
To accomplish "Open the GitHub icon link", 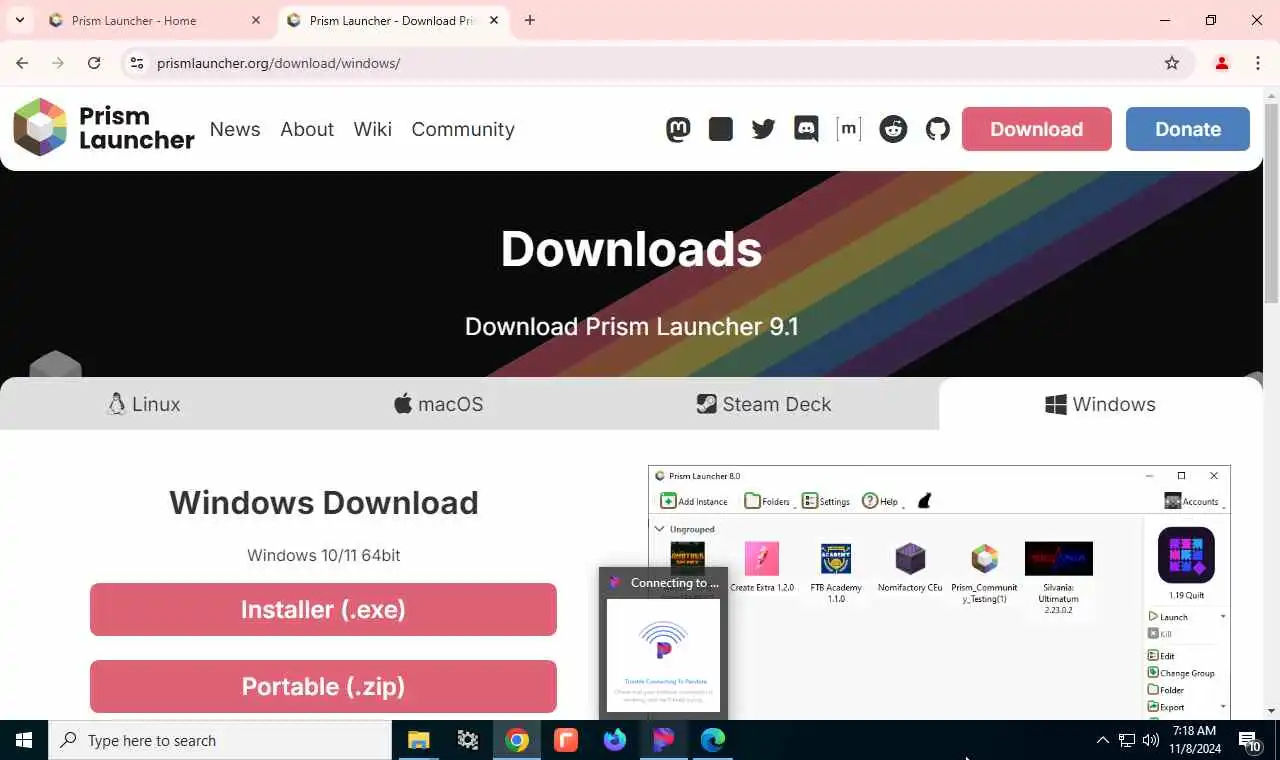I will [x=937, y=129].
